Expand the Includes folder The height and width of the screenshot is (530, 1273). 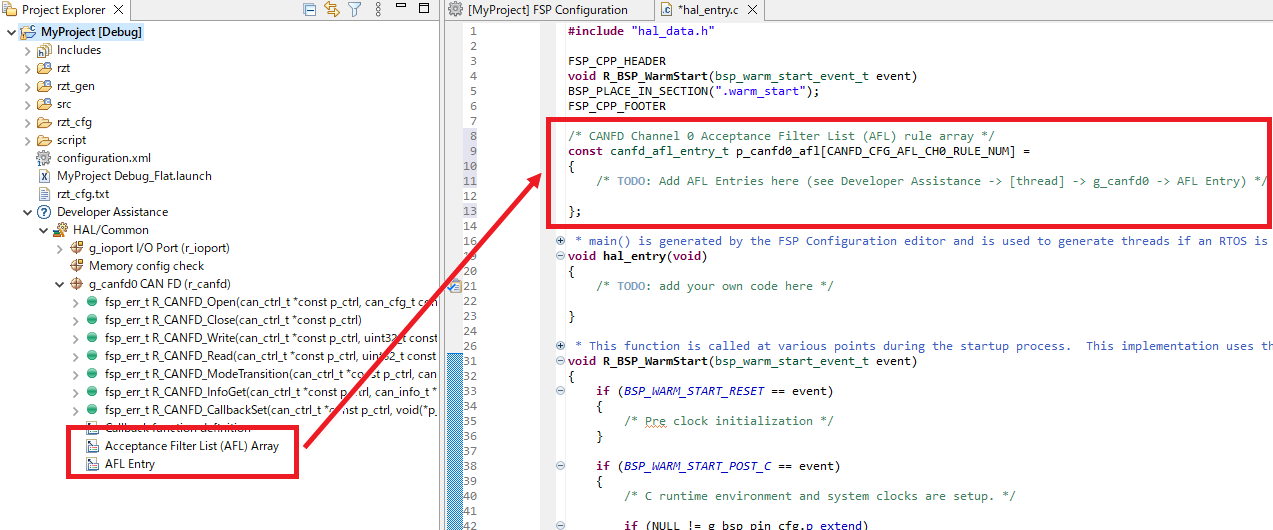(x=27, y=50)
